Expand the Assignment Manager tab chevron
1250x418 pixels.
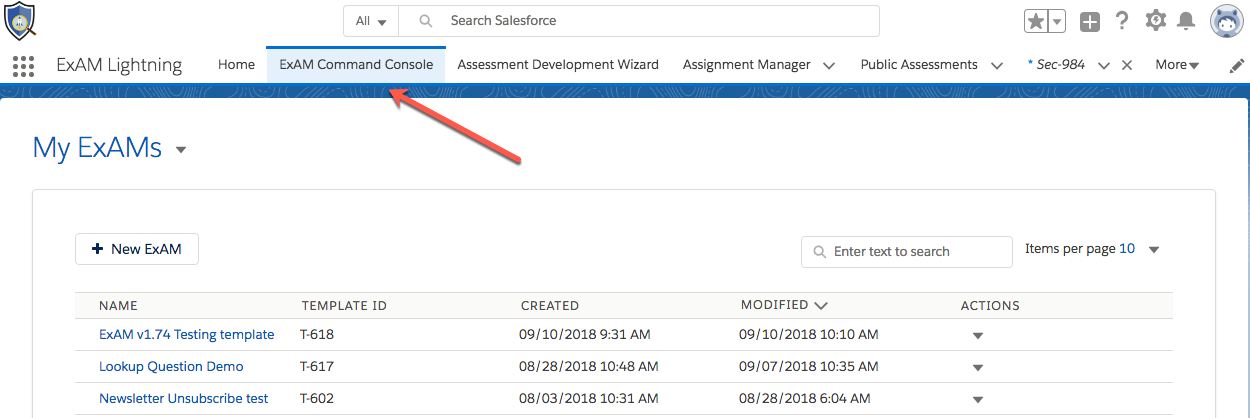click(x=829, y=66)
